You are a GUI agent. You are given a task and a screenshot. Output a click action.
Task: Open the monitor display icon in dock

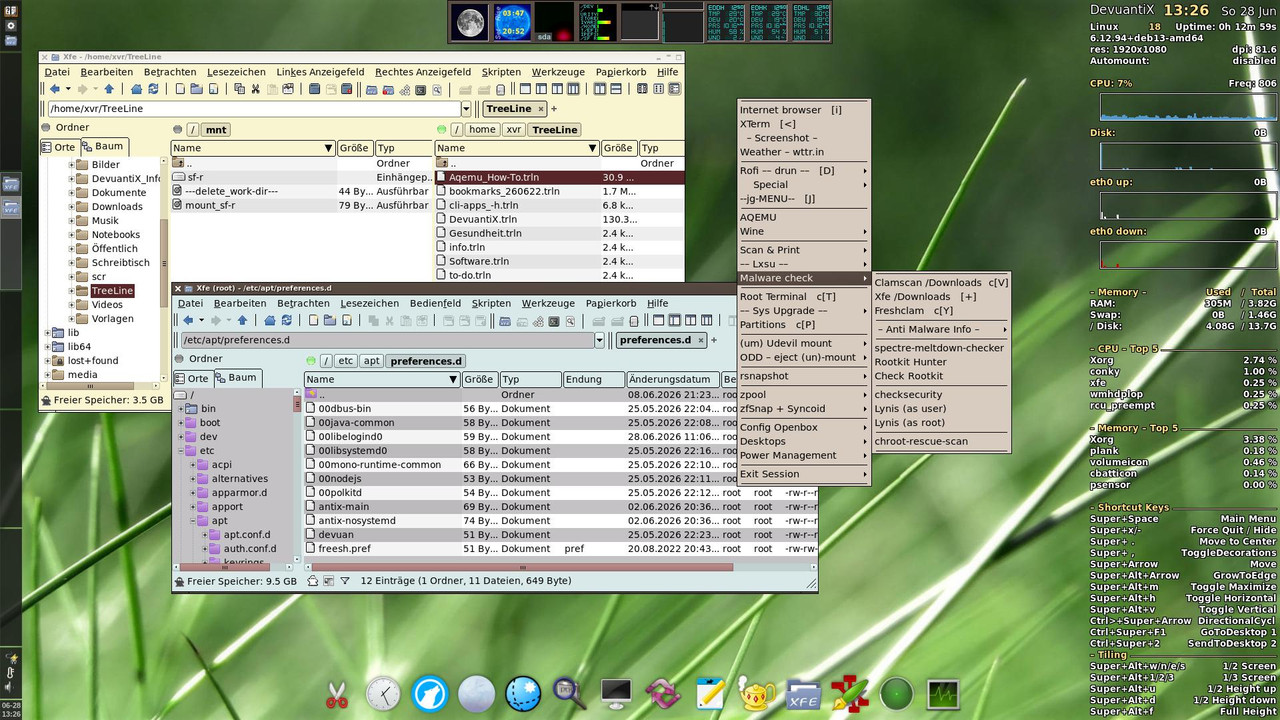[x=616, y=692]
